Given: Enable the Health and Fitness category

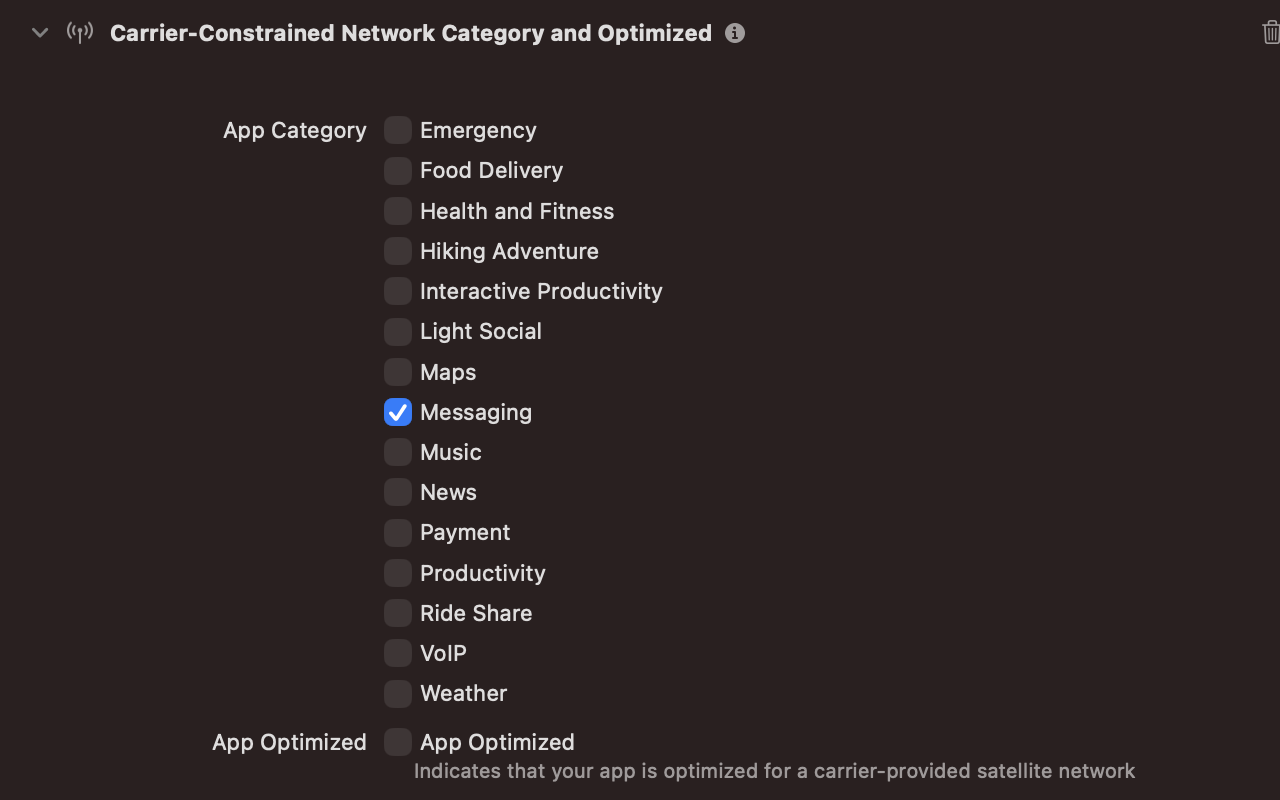Looking at the screenshot, I should point(397,211).
